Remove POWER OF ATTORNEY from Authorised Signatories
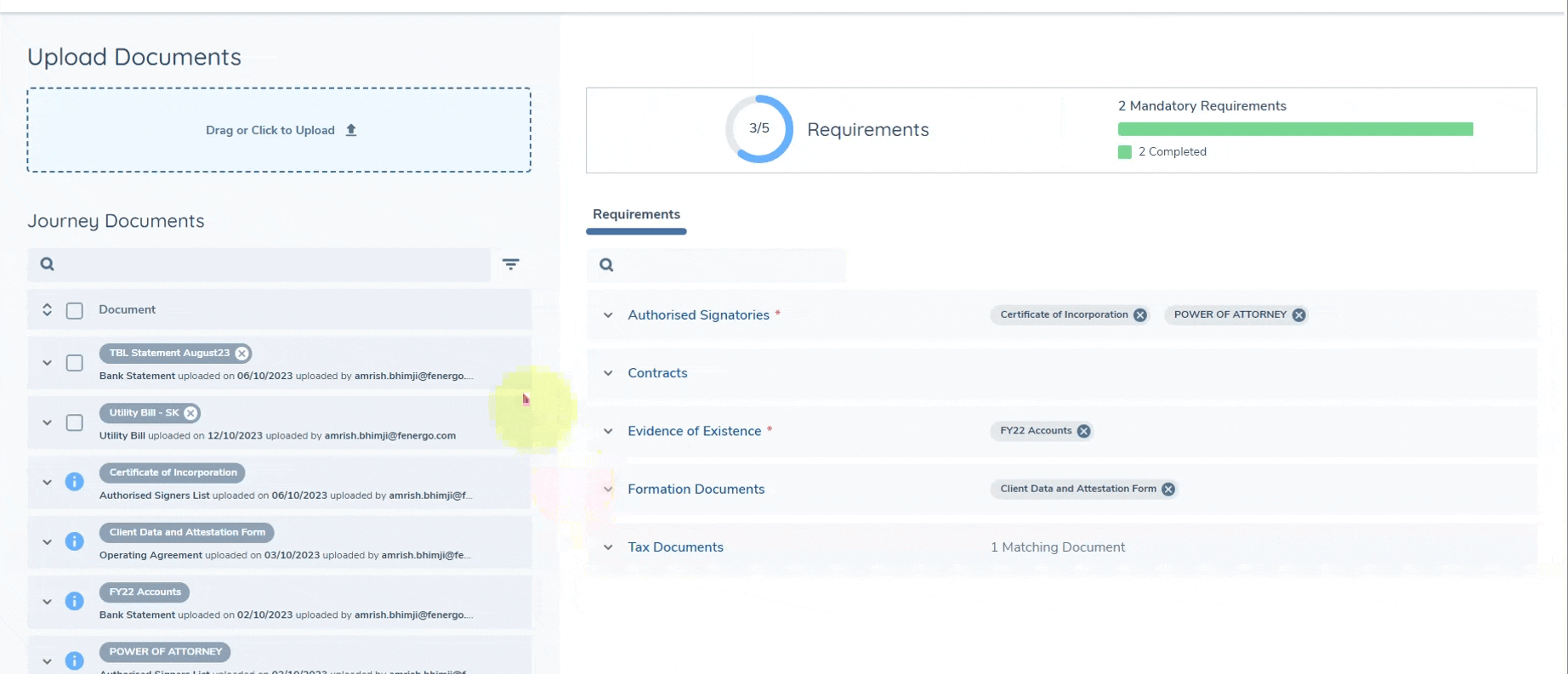This screenshot has height=674, width=1568. click(x=1298, y=315)
